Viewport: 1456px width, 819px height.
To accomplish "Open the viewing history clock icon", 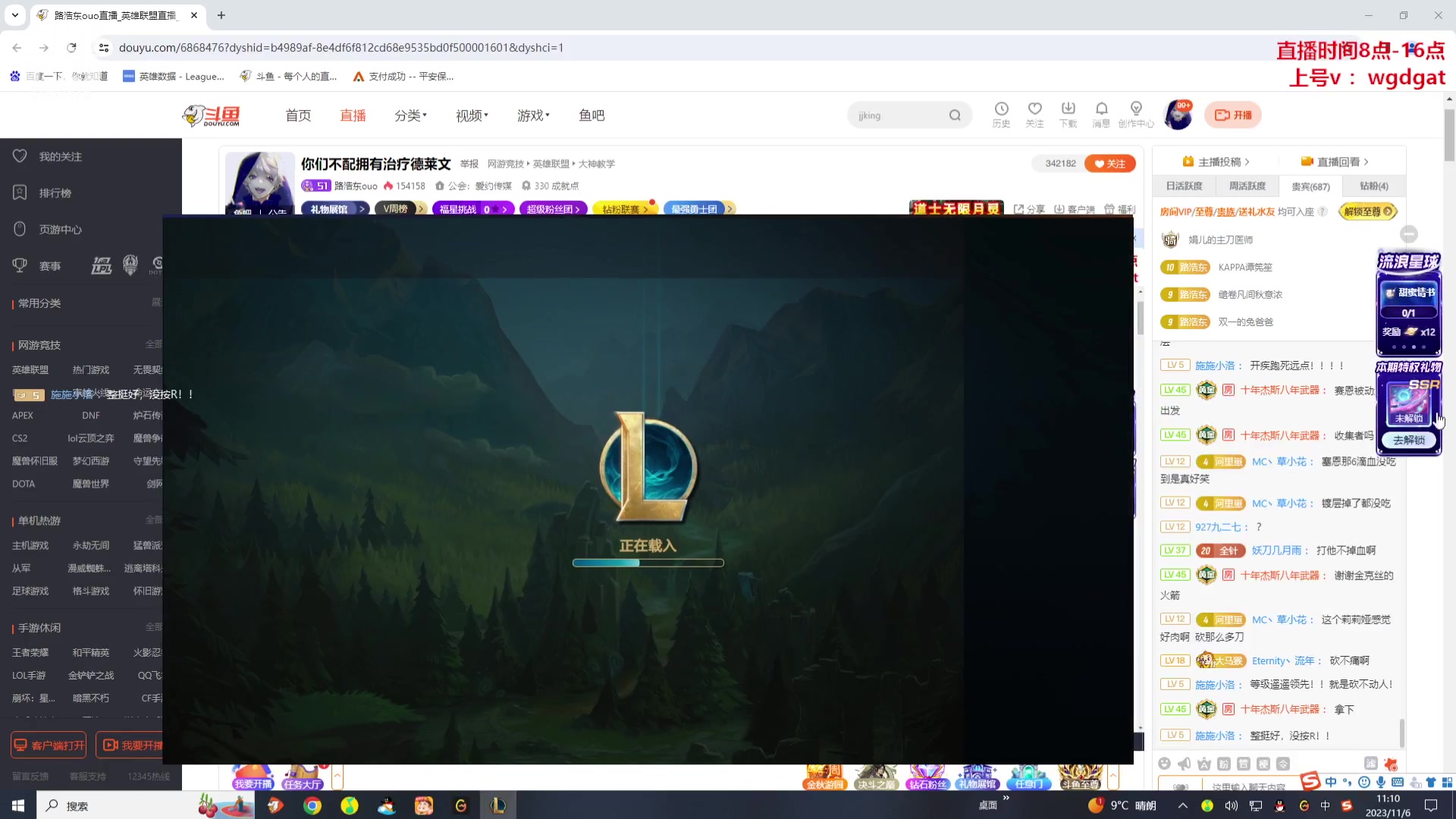I will [x=1001, y=109].
